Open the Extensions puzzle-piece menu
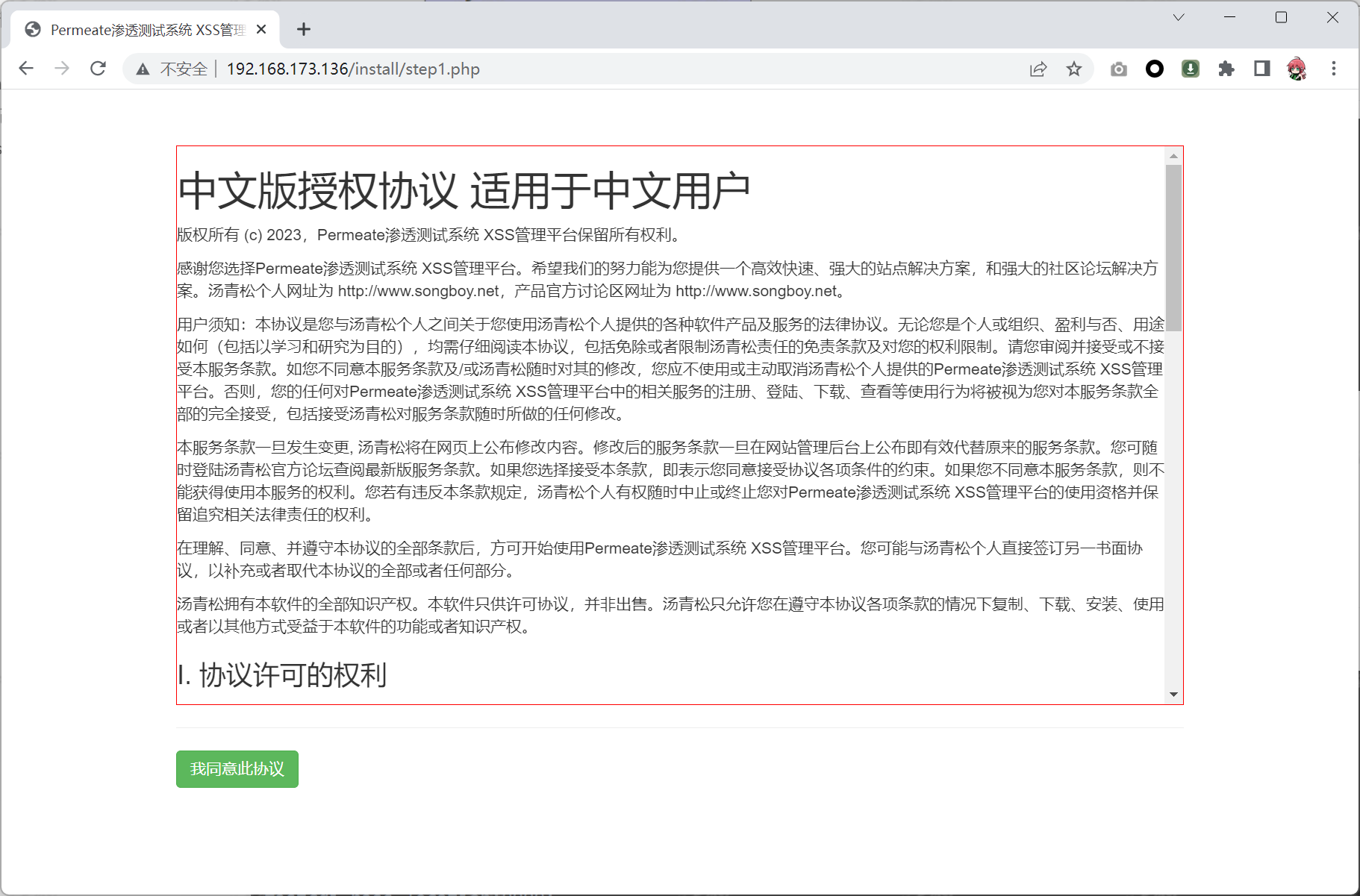The image size is (1360, 896). click(1226, 69)
